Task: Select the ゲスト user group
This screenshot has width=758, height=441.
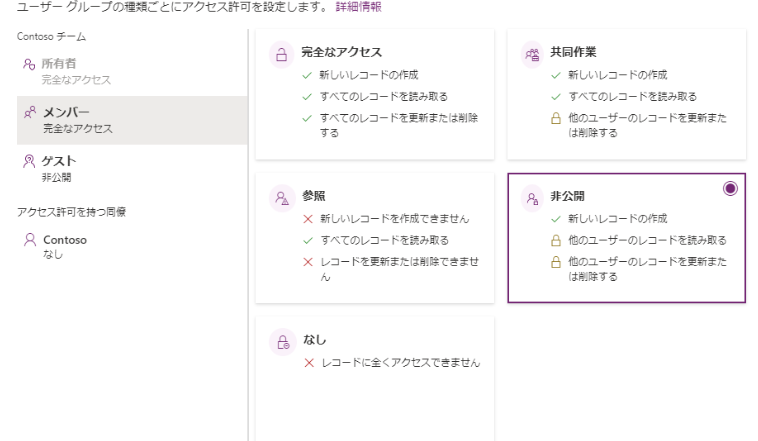Action: pos(132,169)
